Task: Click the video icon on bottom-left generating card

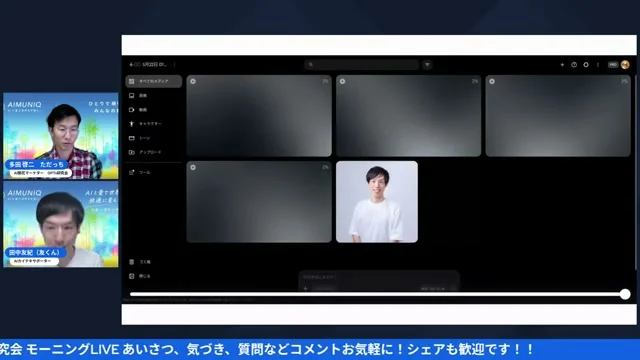Action: (193, 167)
